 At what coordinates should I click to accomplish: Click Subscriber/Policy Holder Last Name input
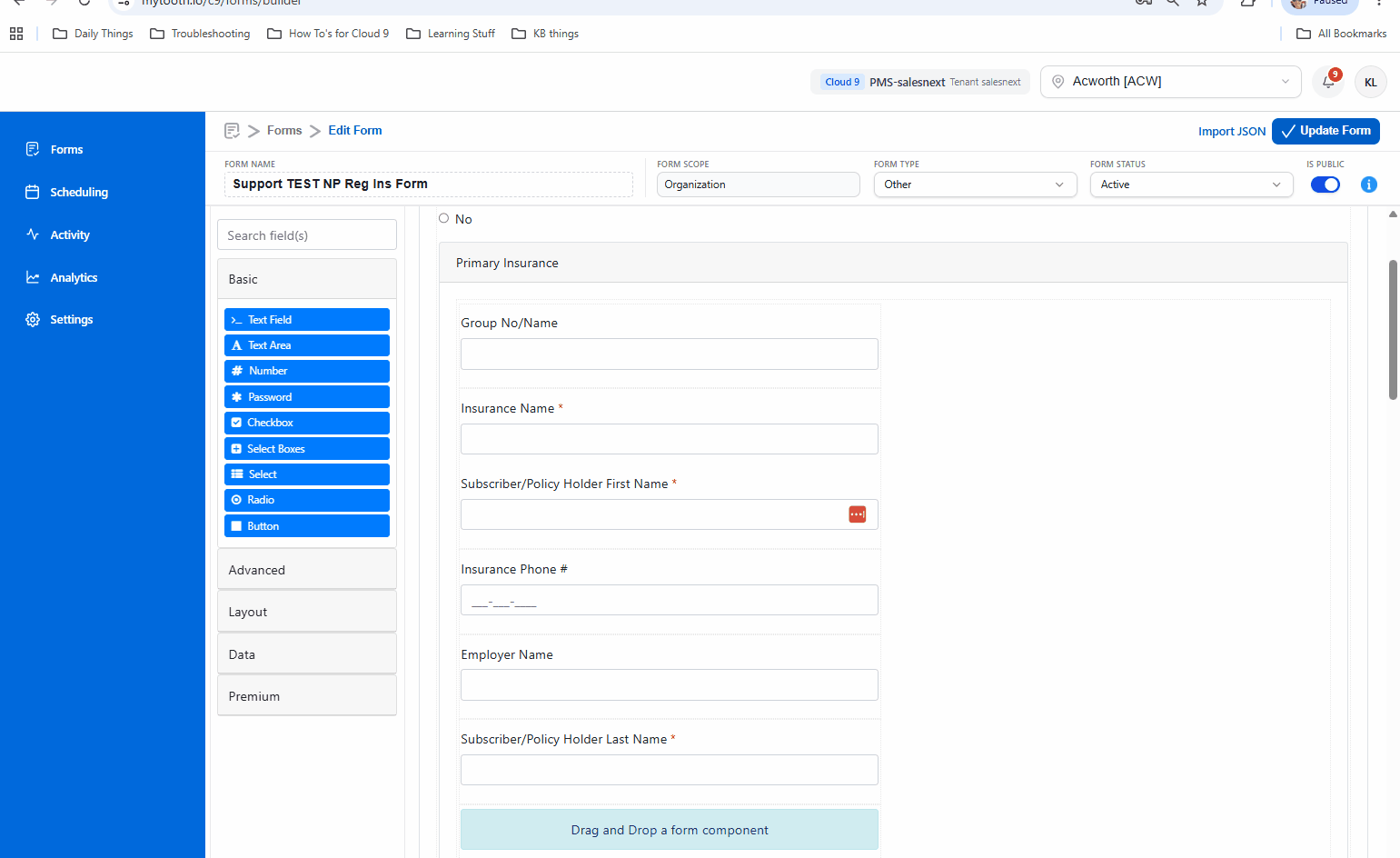pyautogui.click(x=670, y=770)
